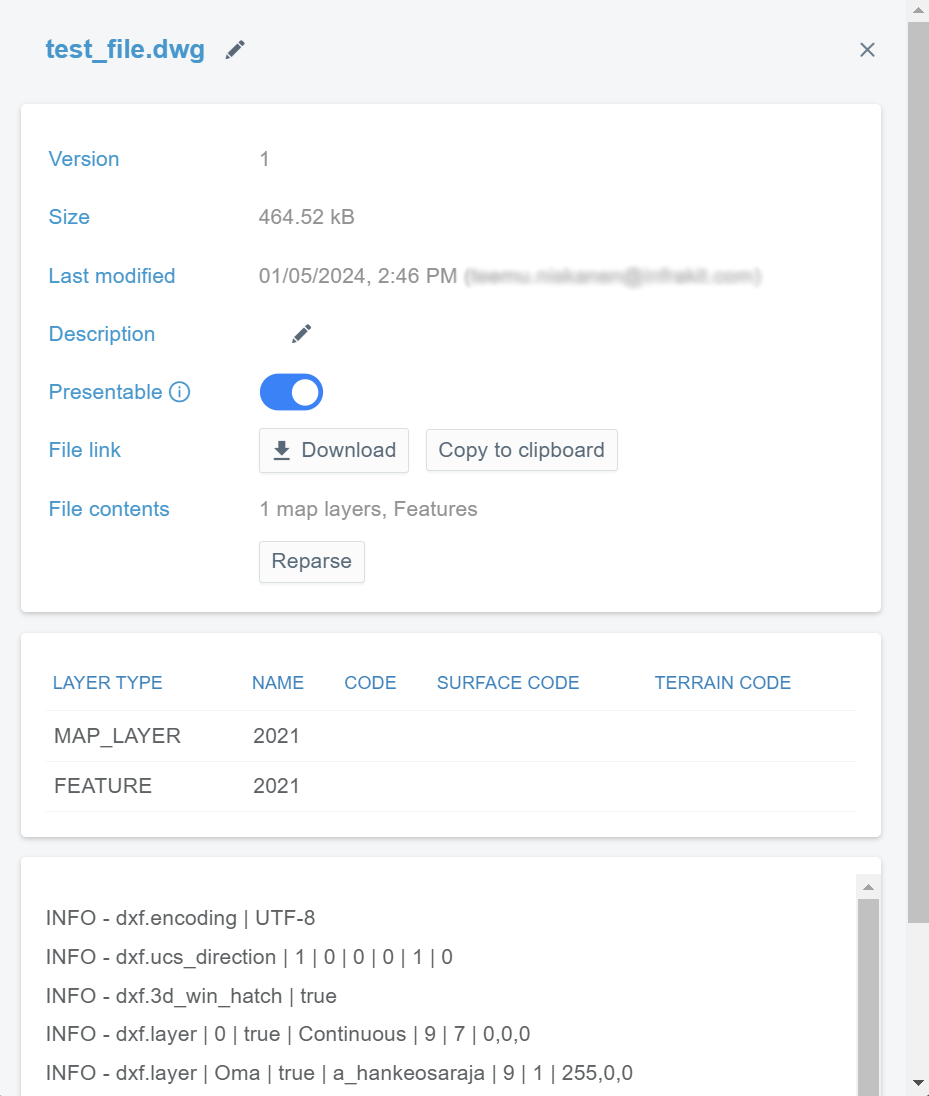Download the test_file.dwg file
The height and width of the screenshot is (1096, 929).
334,450
